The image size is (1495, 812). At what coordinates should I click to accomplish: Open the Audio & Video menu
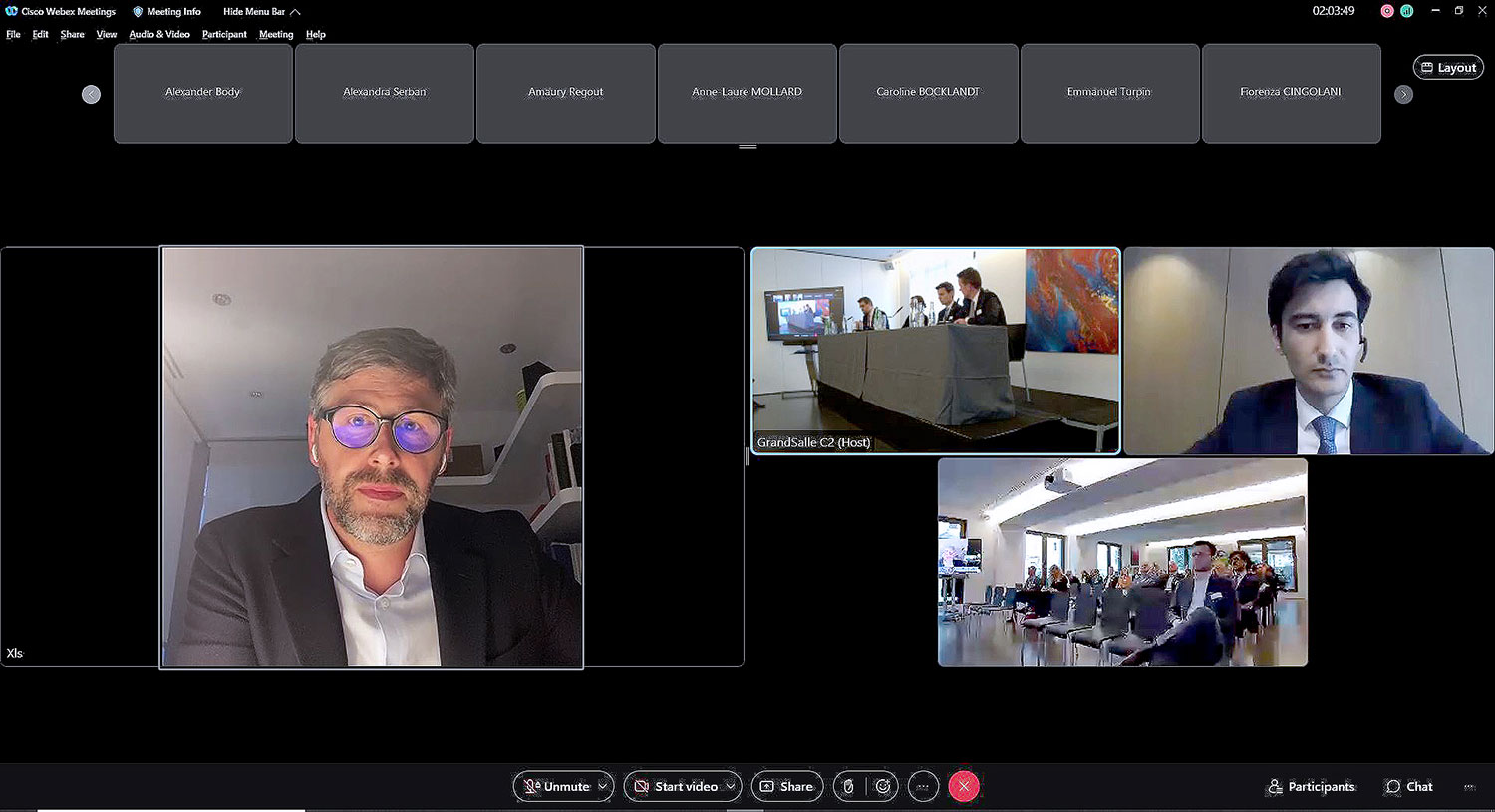coord(159,34)
